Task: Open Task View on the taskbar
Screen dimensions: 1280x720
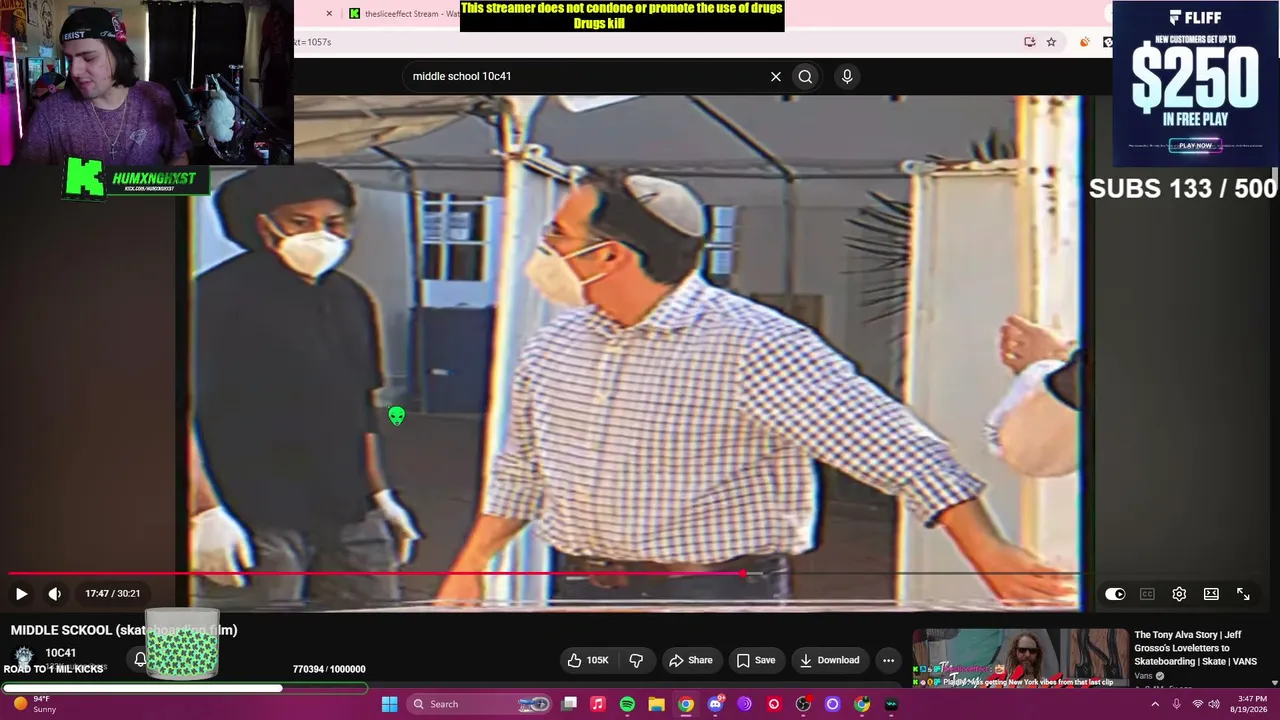Action: tap(569, 704)
